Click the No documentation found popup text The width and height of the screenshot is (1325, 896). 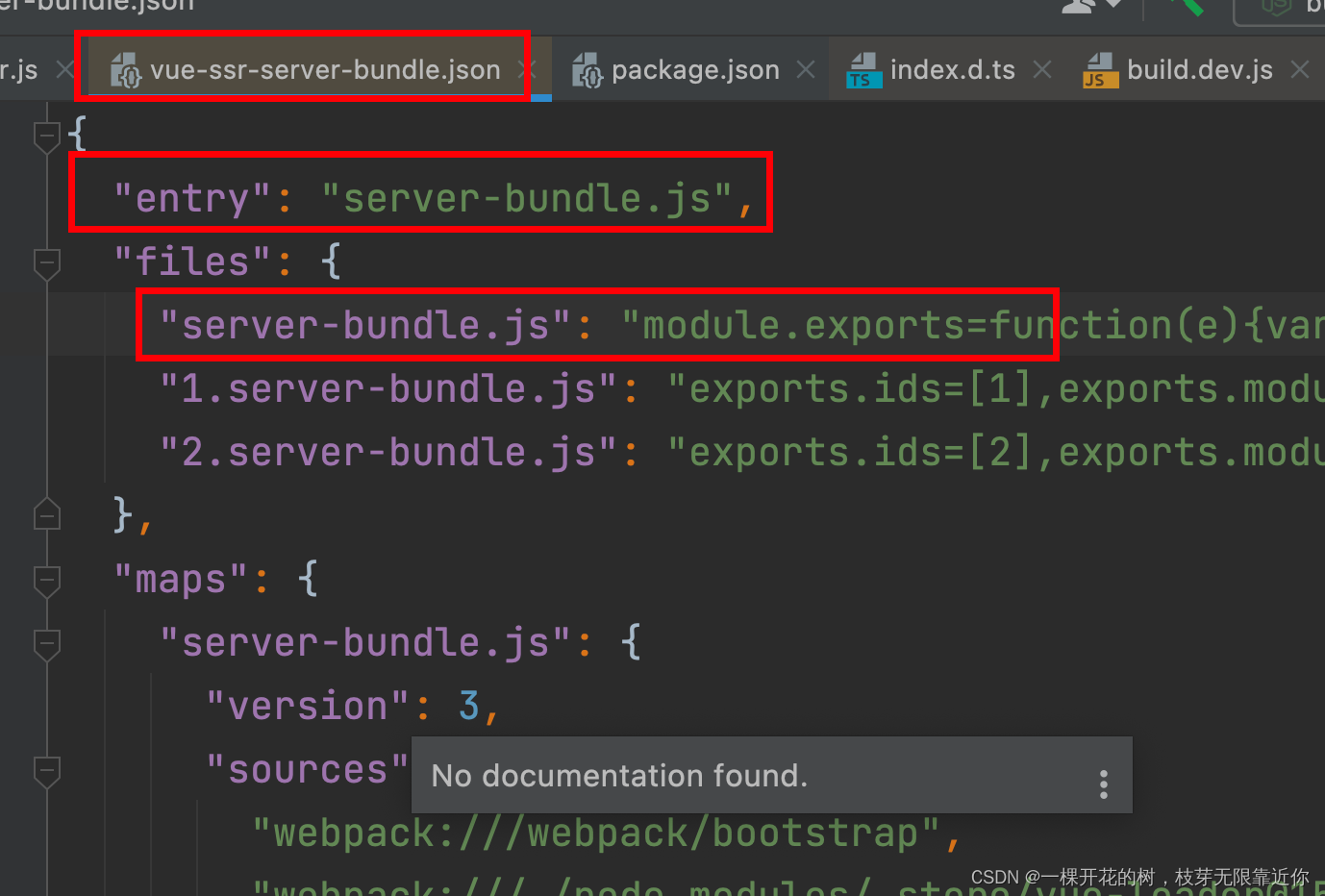[x=619, y=775]
